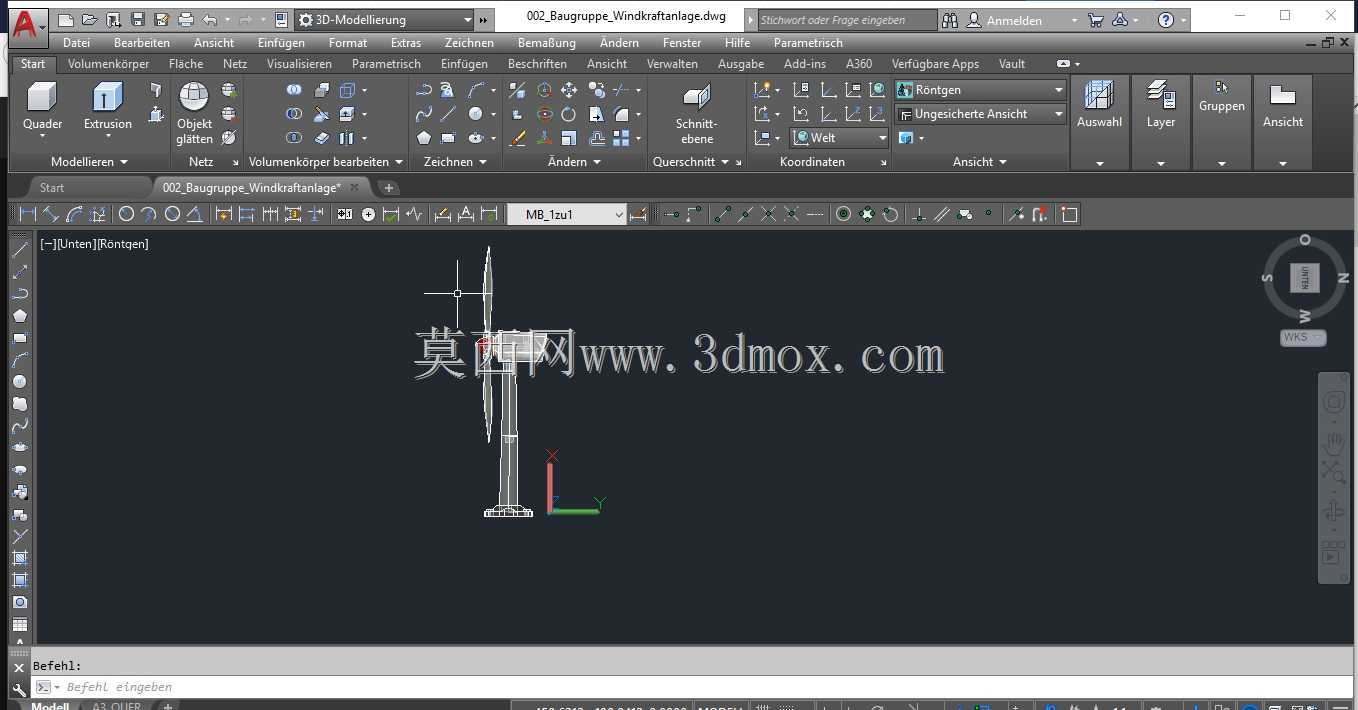Viewport: 1358px width, 710px height.
Task: Close the Windkraftanlage drawing tab
Action: tap(355, 187)
